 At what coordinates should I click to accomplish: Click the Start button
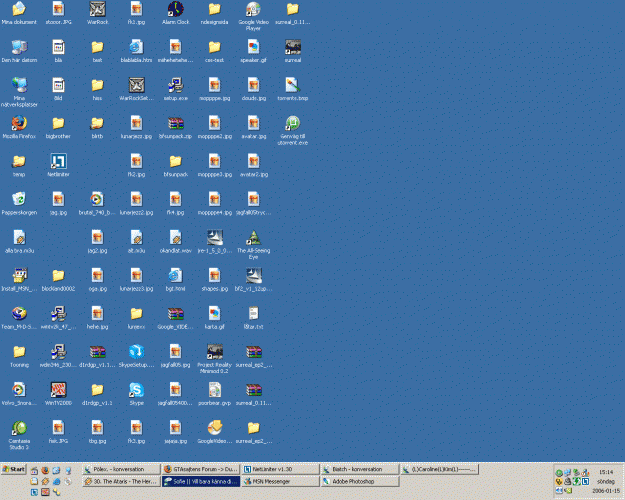point(14,469)
